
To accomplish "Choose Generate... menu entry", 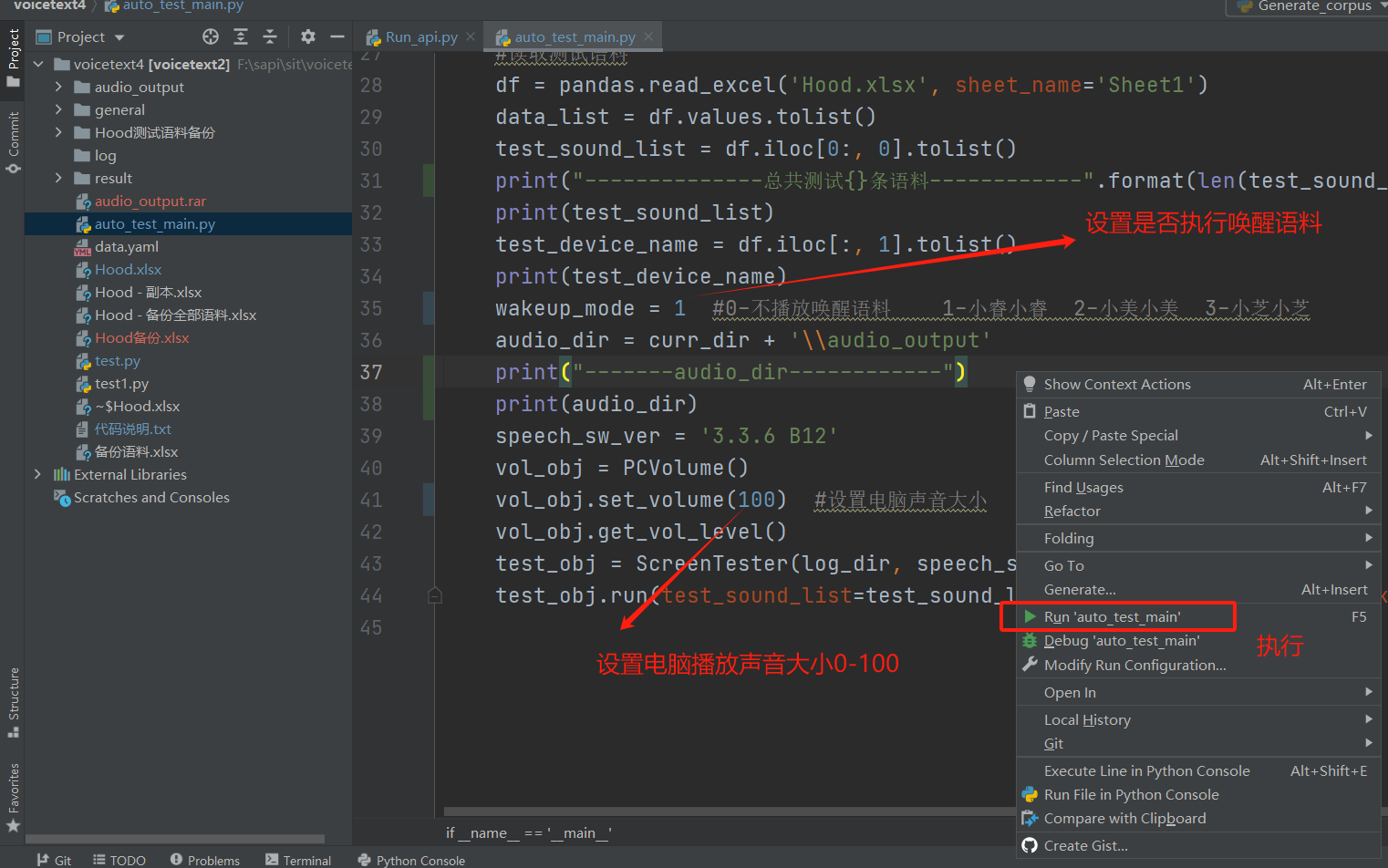I will tap(1198, 589).
